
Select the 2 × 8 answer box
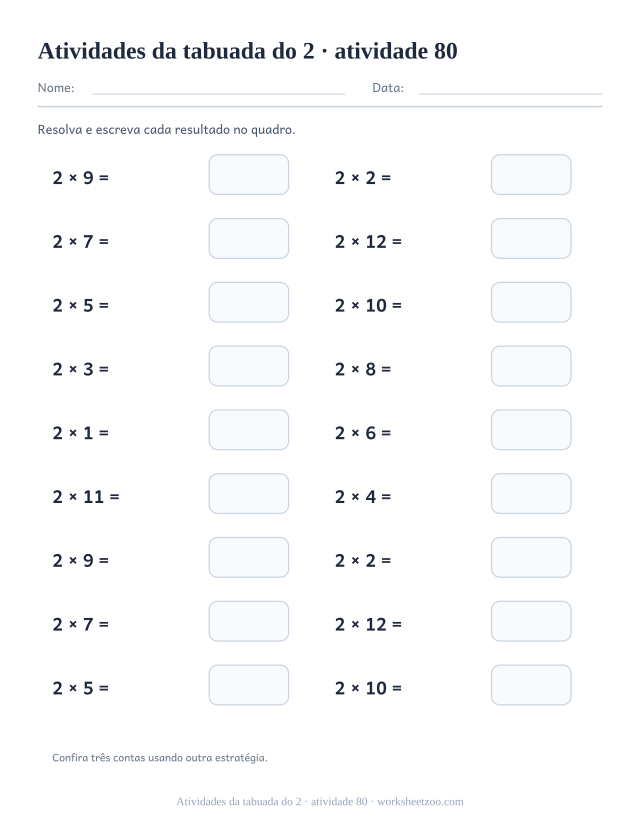coord(531,366)
